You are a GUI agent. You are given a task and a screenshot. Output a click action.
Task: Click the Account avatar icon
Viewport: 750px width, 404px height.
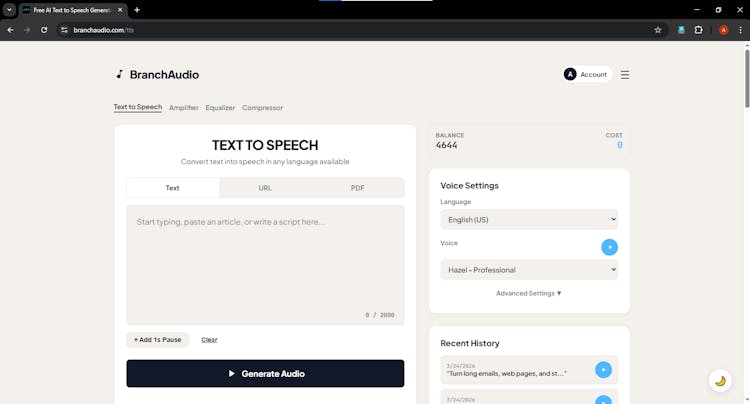pos(570,74)
